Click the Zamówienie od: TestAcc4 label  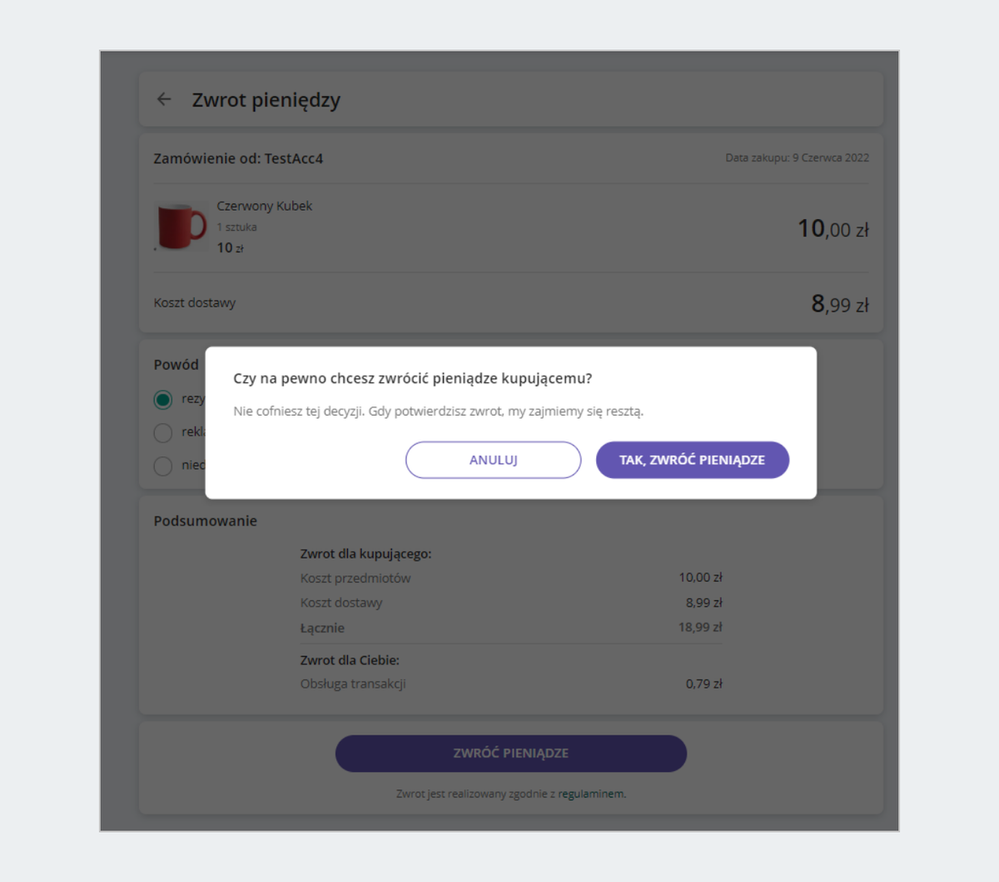point(238,159)
